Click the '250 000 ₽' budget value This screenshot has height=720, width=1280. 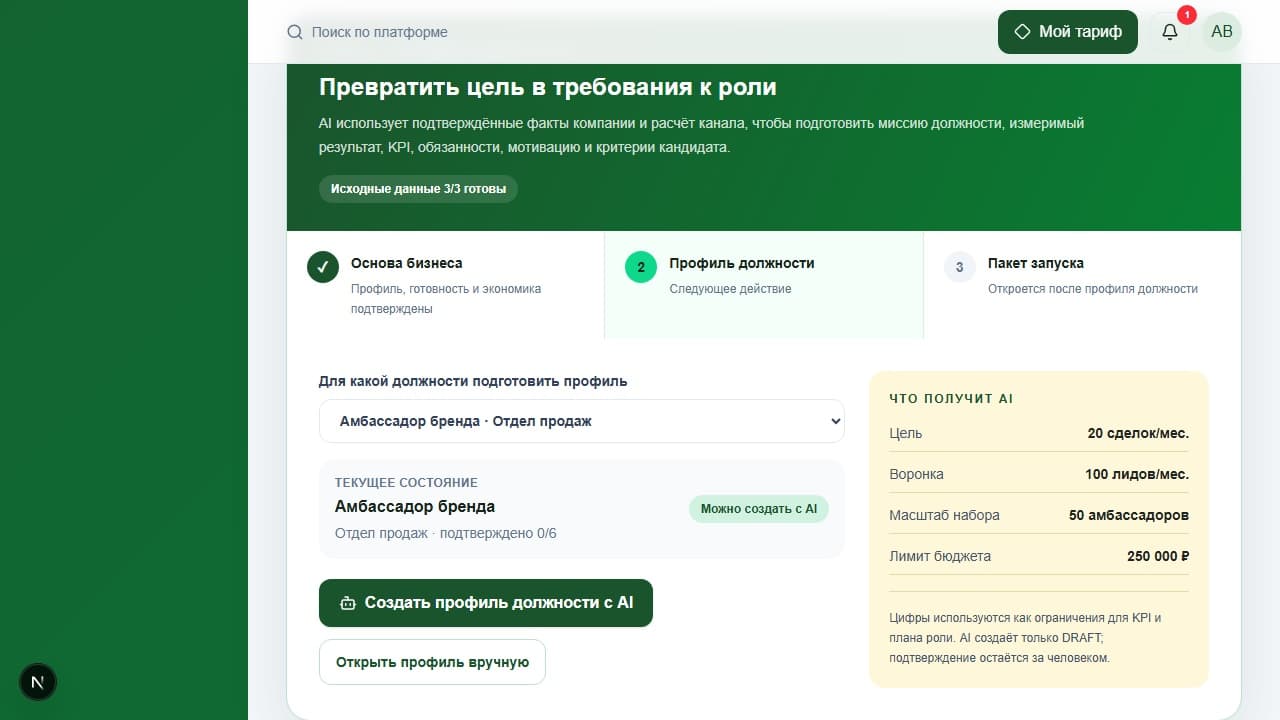click(x=1158, y=556)
